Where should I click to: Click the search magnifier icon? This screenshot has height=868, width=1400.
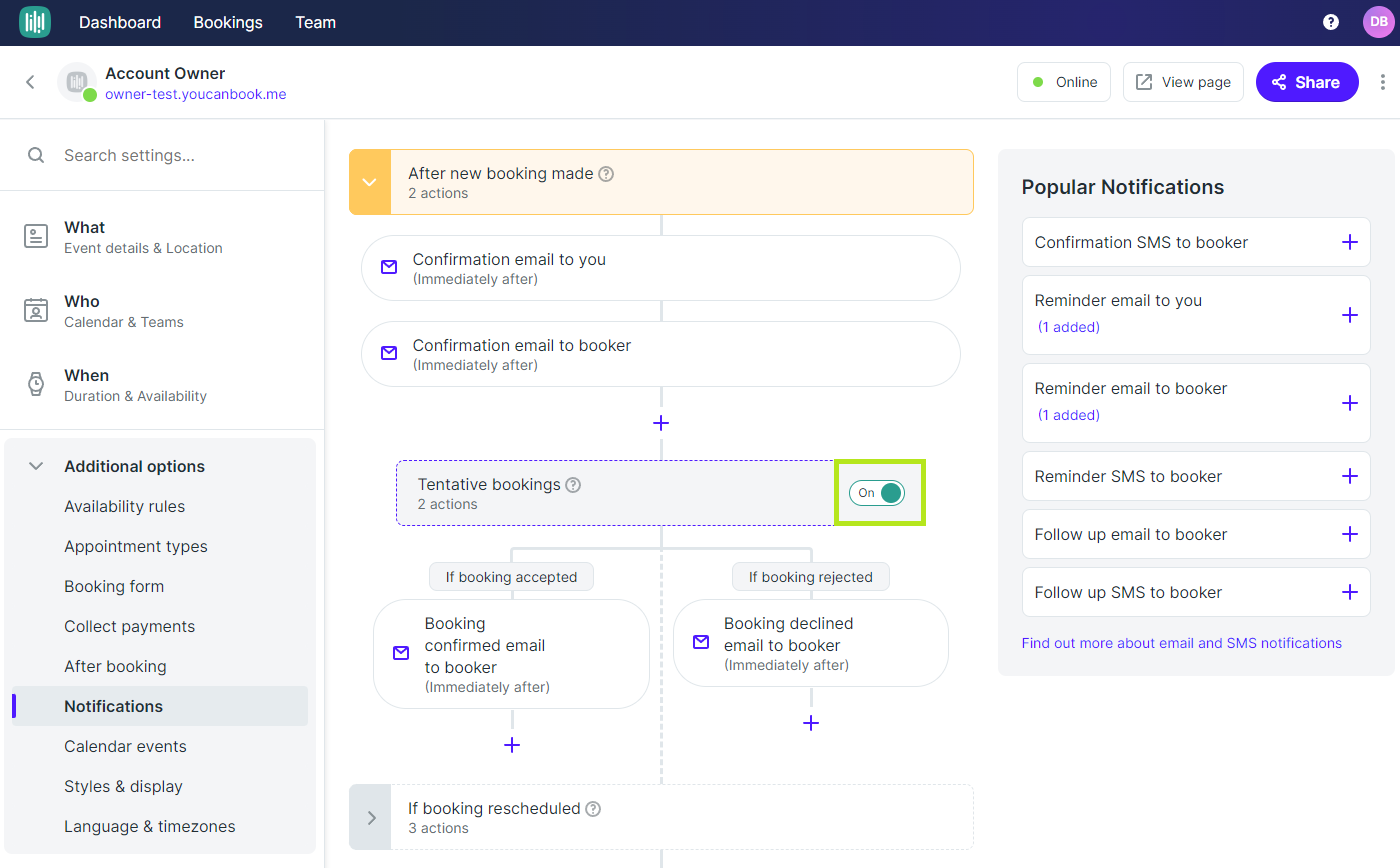click(35, 155)
